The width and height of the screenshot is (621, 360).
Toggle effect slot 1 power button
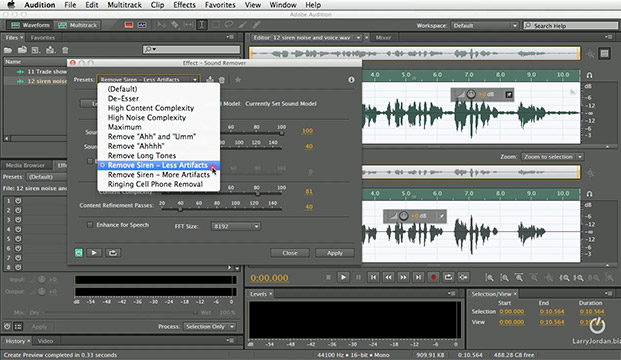[x=18, y=200]
